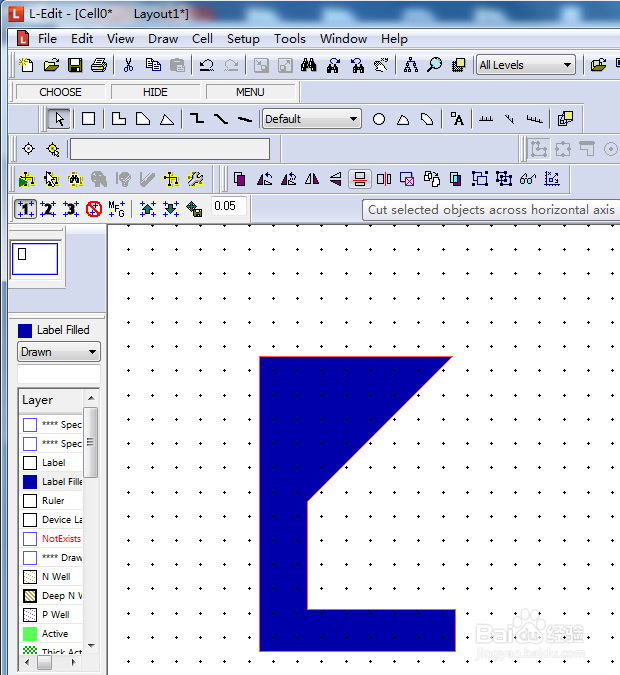Toggle visibility box of Device layer
The height and width of the screenshot is (675, 620).
coord(30,520)
